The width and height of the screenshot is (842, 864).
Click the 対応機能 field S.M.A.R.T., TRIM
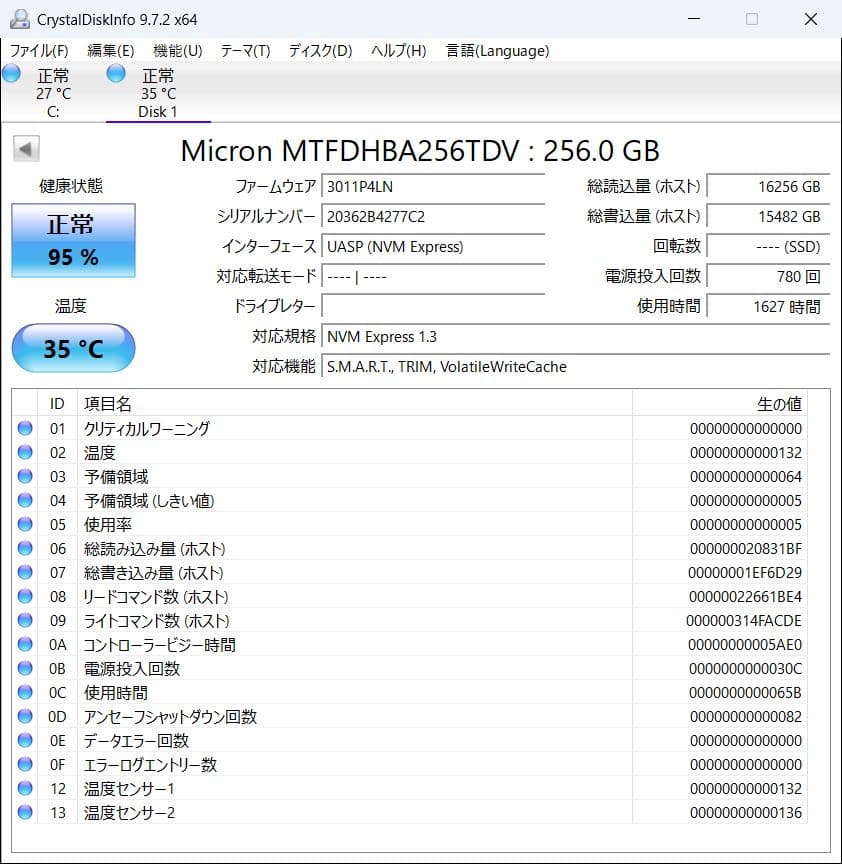point(576,366)
